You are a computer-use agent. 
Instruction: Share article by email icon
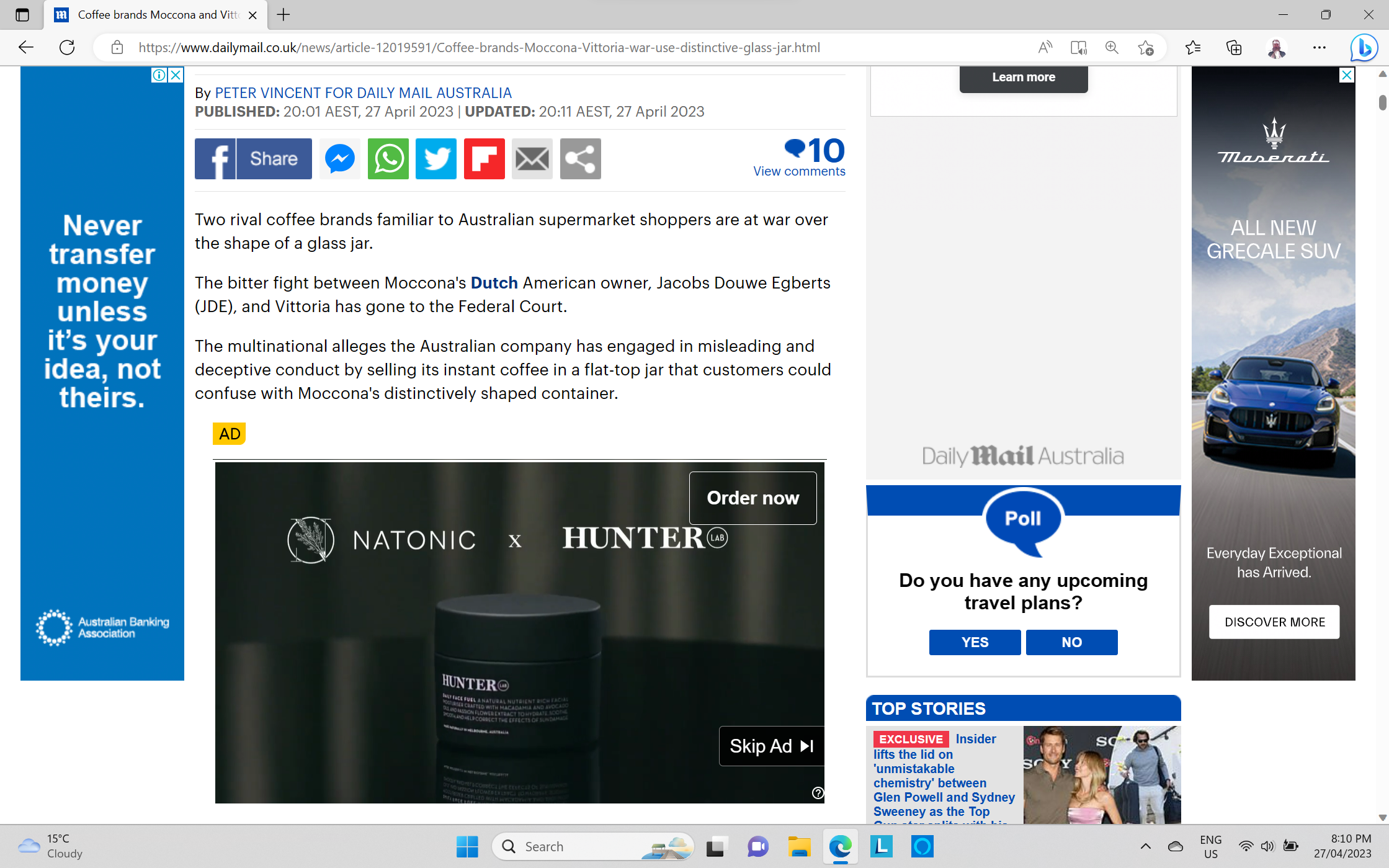point(532,159)
